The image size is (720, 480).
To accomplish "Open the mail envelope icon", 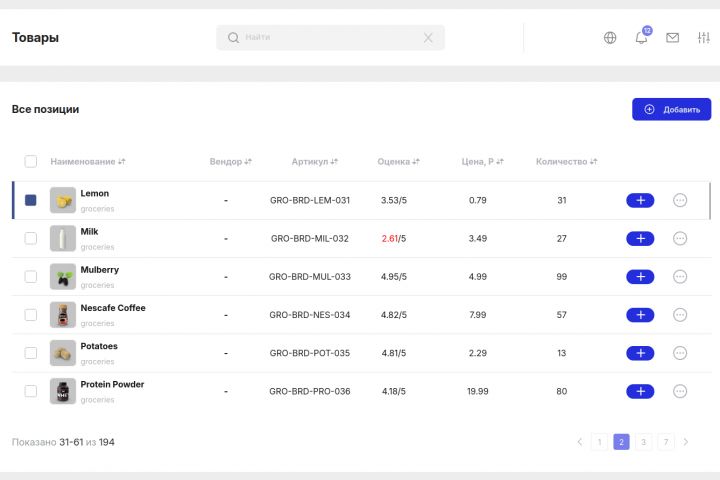I will click(x=673, y=38).
